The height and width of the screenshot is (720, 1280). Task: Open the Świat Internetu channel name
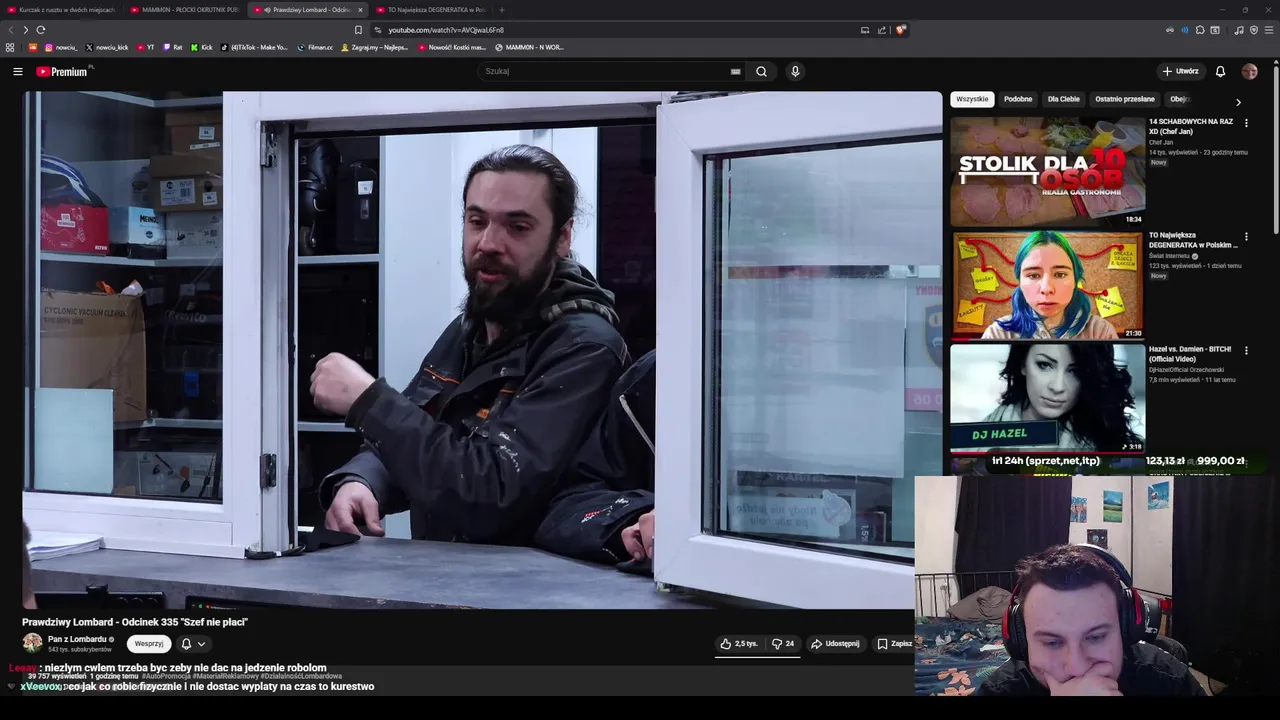[1171, 256]
